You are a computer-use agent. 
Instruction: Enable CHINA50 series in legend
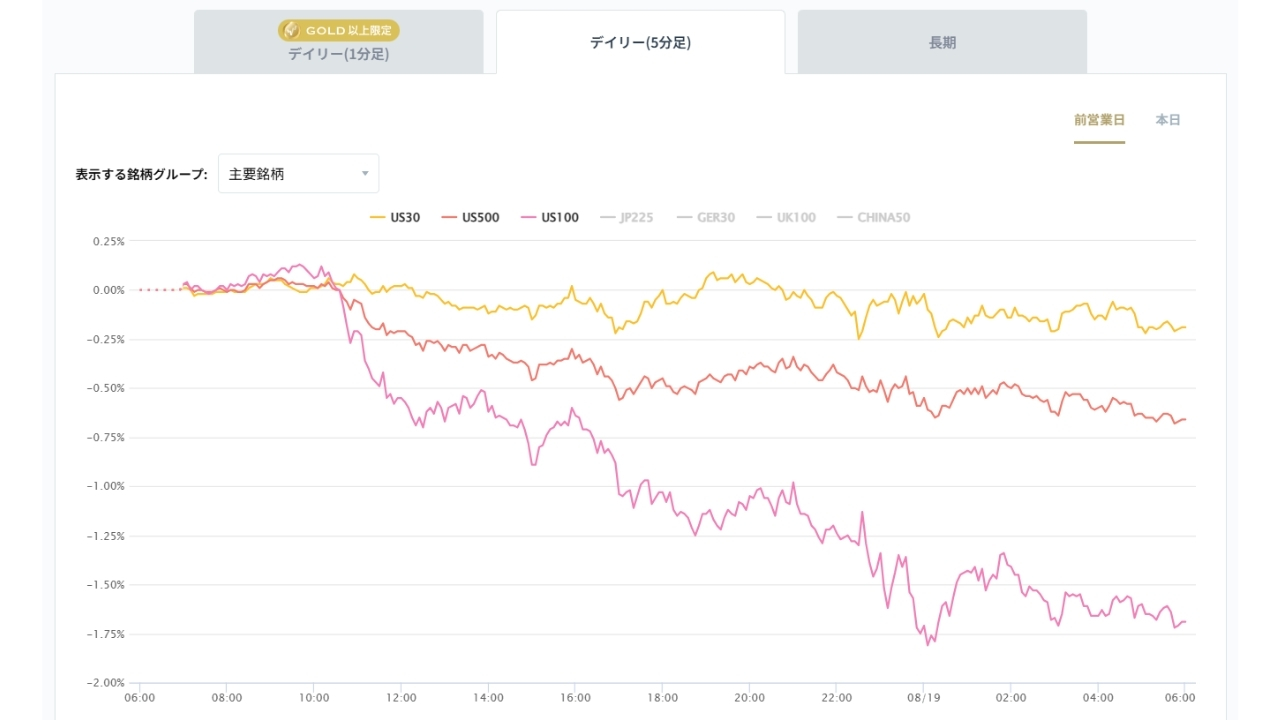tap(873, 217)
